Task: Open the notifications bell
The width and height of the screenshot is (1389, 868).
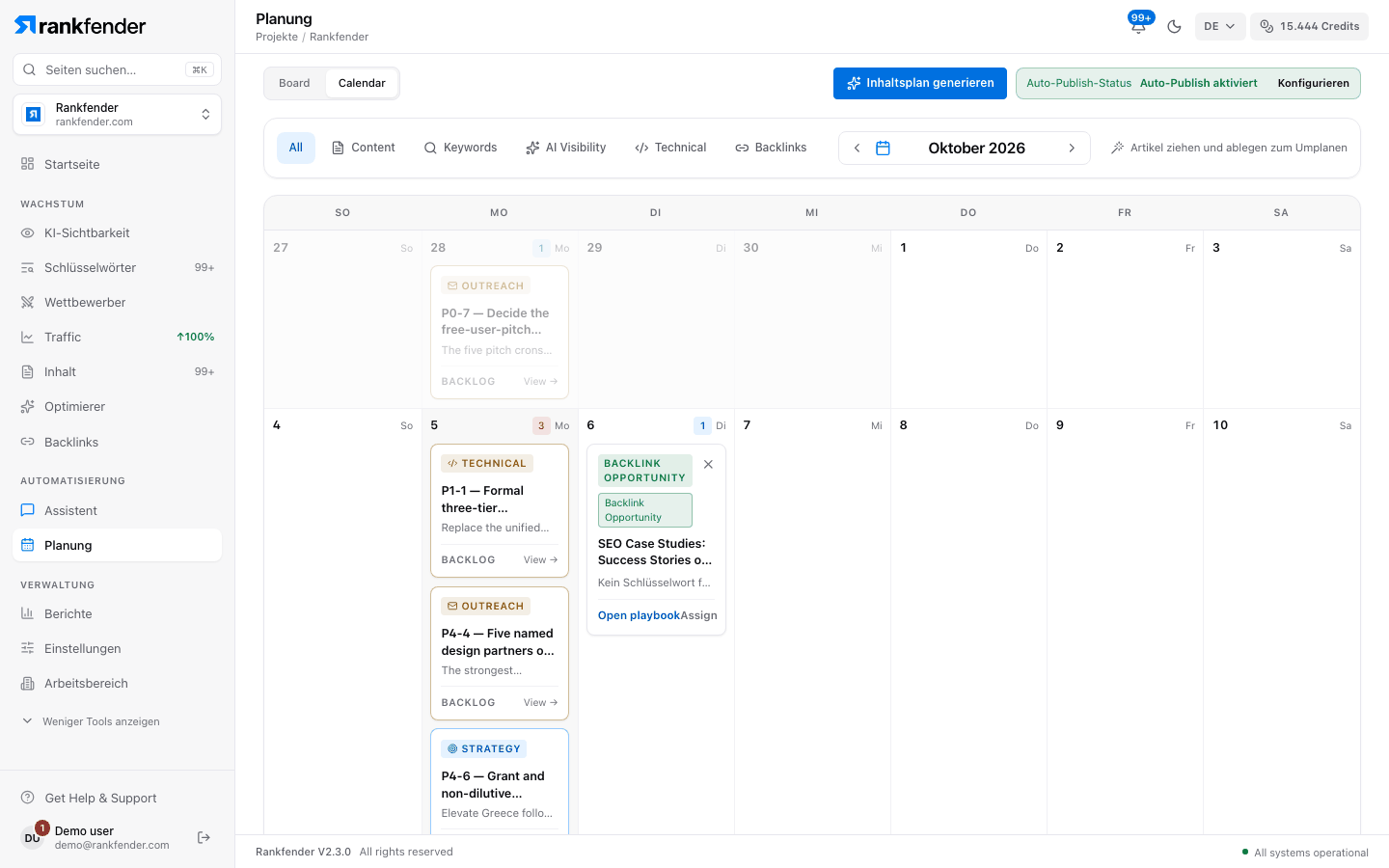Action: click(1138, 26)
